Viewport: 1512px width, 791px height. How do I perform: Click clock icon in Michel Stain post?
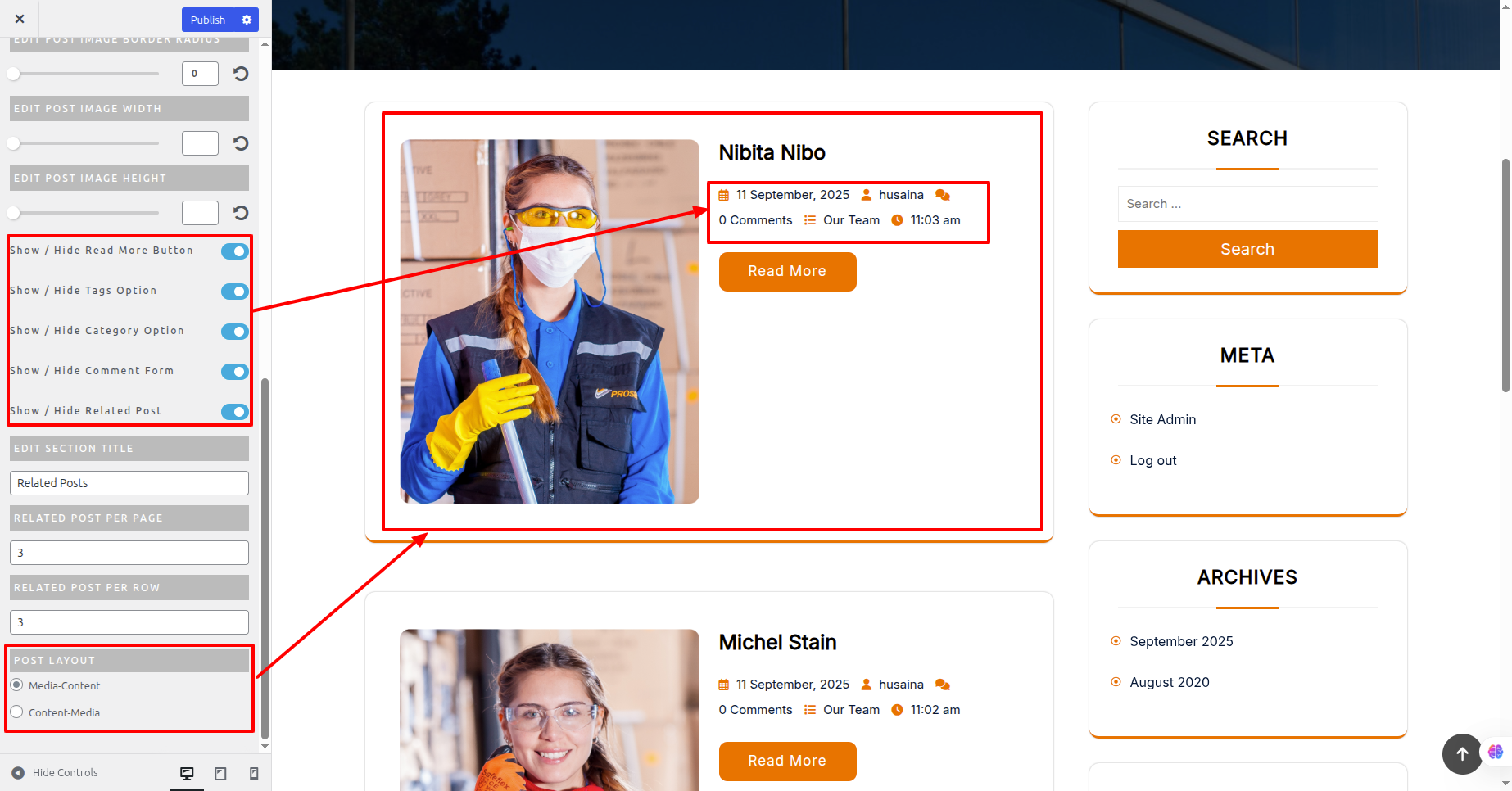coord(897,710)
